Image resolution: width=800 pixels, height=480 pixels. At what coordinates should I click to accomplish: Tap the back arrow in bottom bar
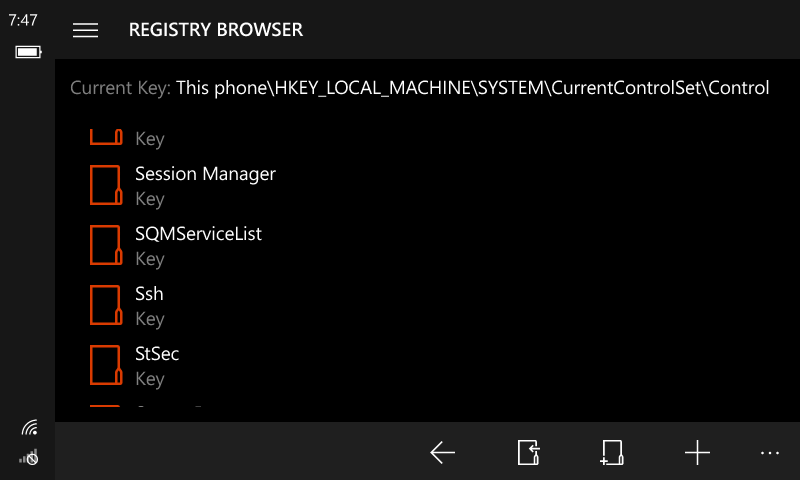443,453
